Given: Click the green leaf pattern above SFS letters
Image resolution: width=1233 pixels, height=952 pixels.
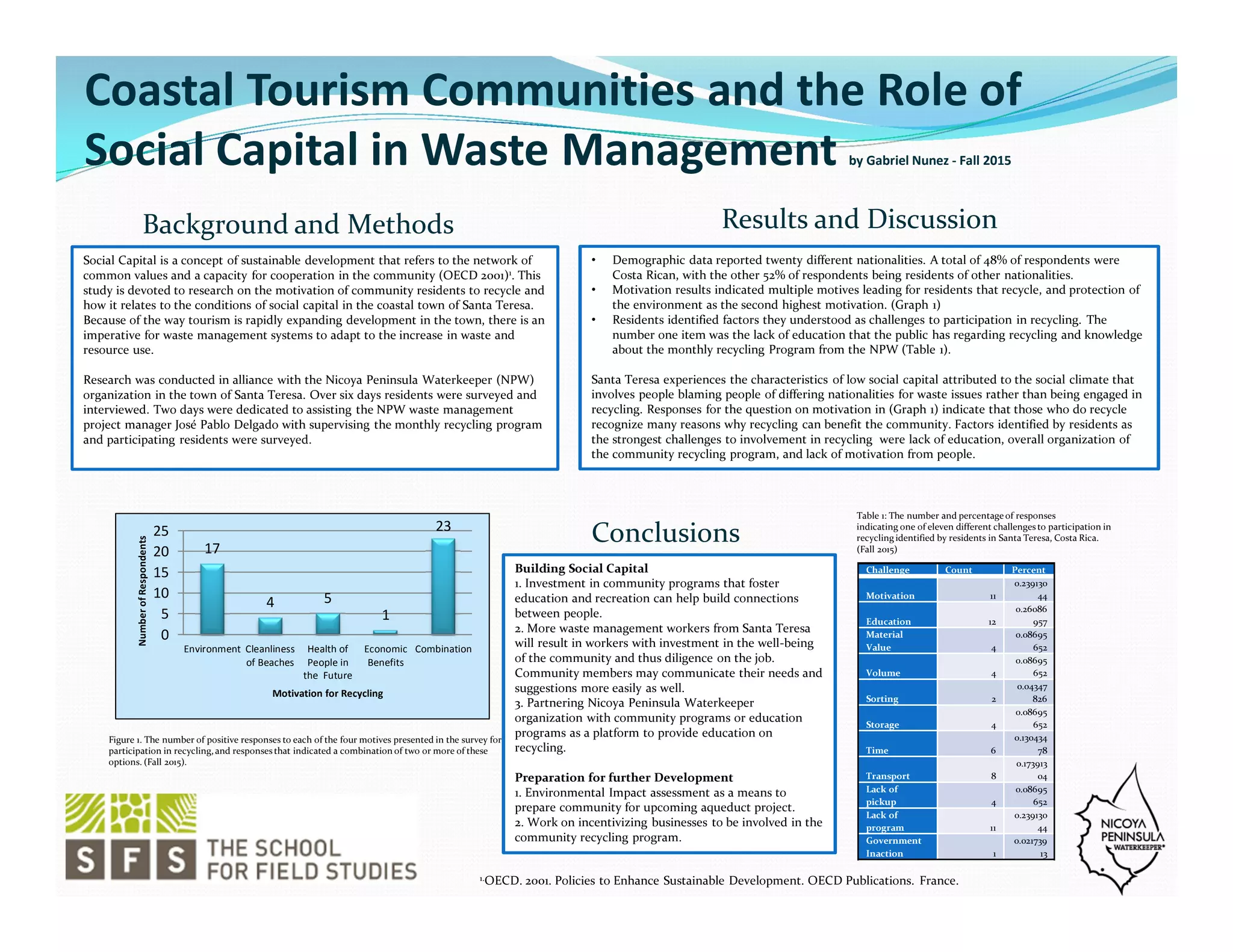Looking at the screenshot, I should tap(131, 813).
